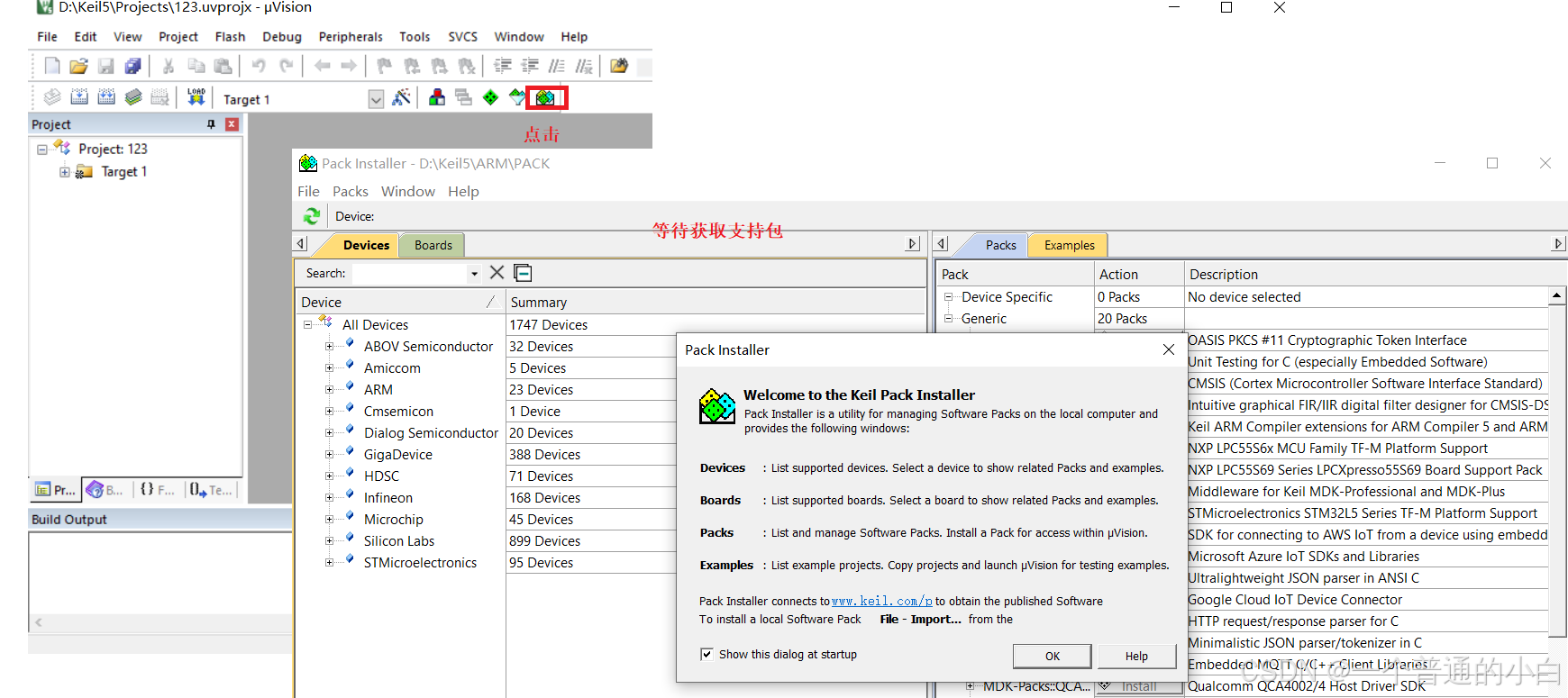Comment the selection using the // icon
The image size is (1568, 698).
click(557, 66)
